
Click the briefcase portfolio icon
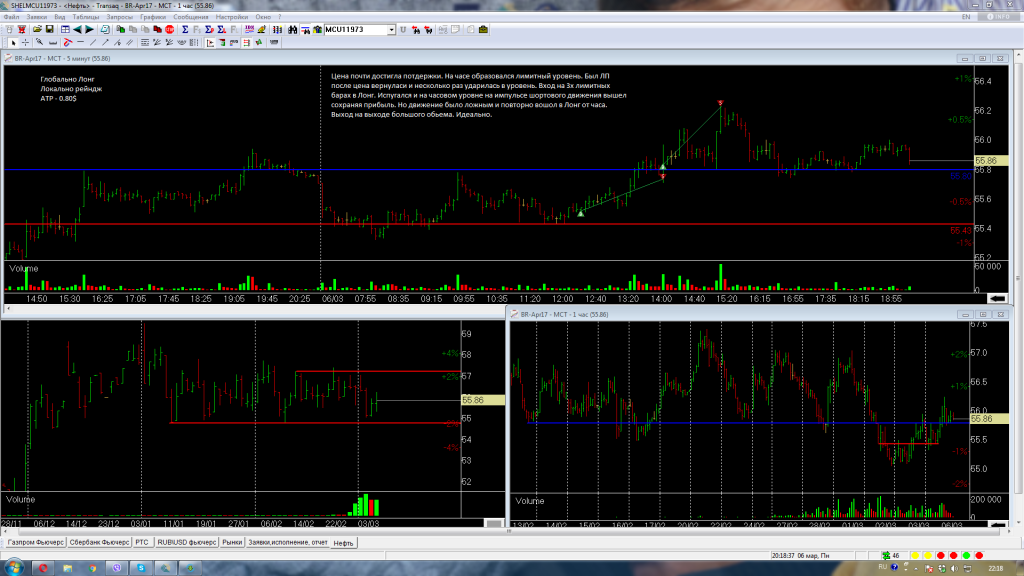pos(483,29)
